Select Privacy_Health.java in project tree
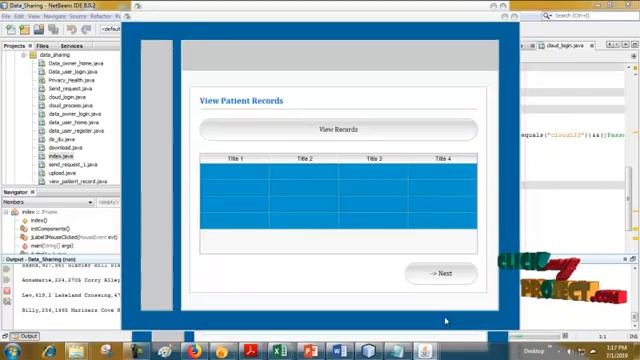This screenshot has height=360, width=640. pos(71,80)
